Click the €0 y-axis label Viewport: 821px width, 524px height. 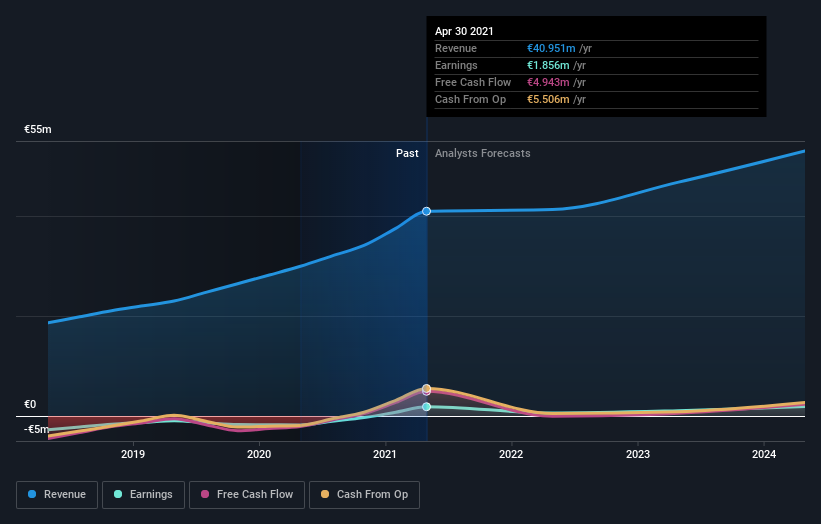point(30,404)
